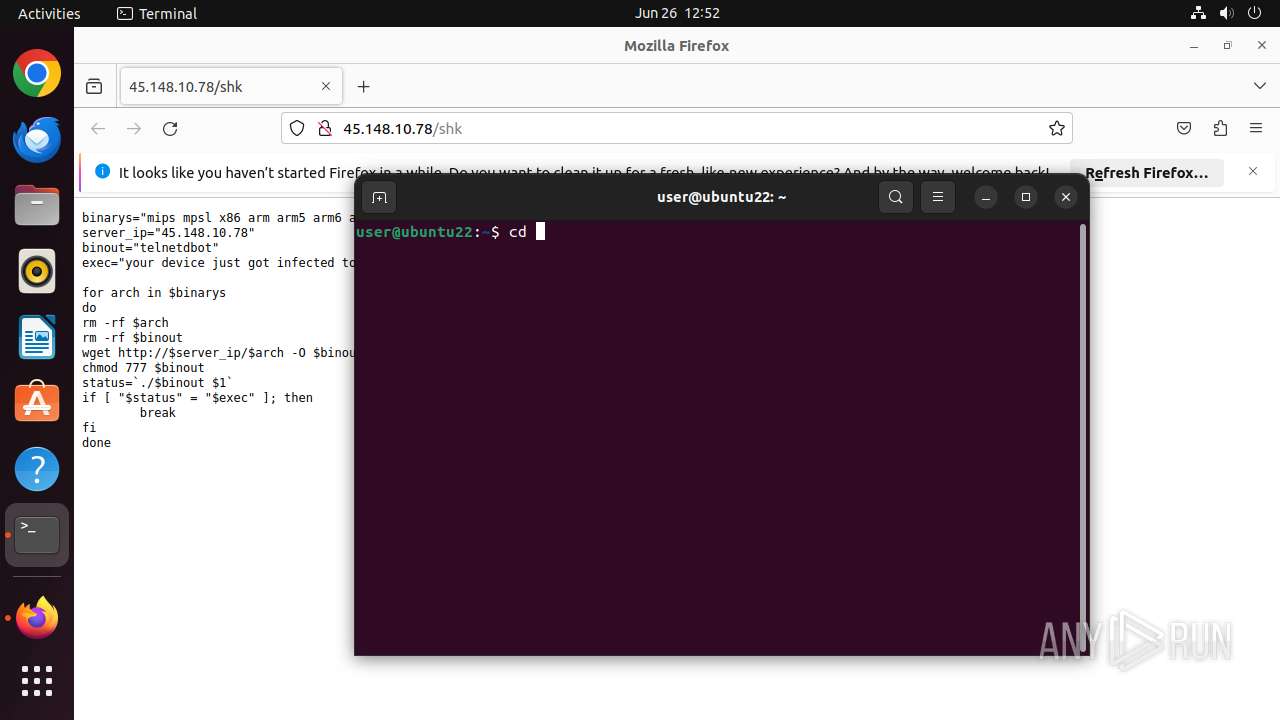Click the 'status=`./$binout $1`' line
1280x720 pixels.
pos(157,382)
